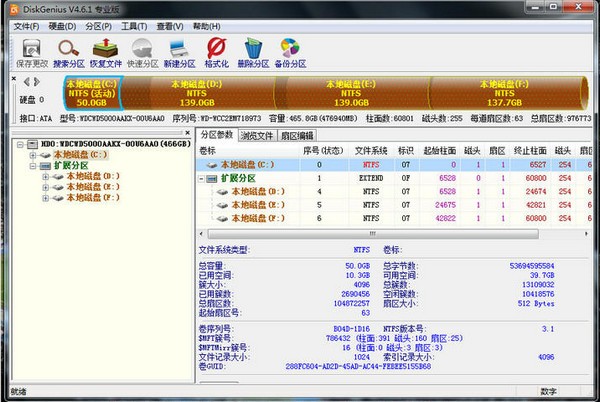Click the drive icon beside 本地磁盘(F:) in tree
The image size is (600, 402).
(58, 198)
